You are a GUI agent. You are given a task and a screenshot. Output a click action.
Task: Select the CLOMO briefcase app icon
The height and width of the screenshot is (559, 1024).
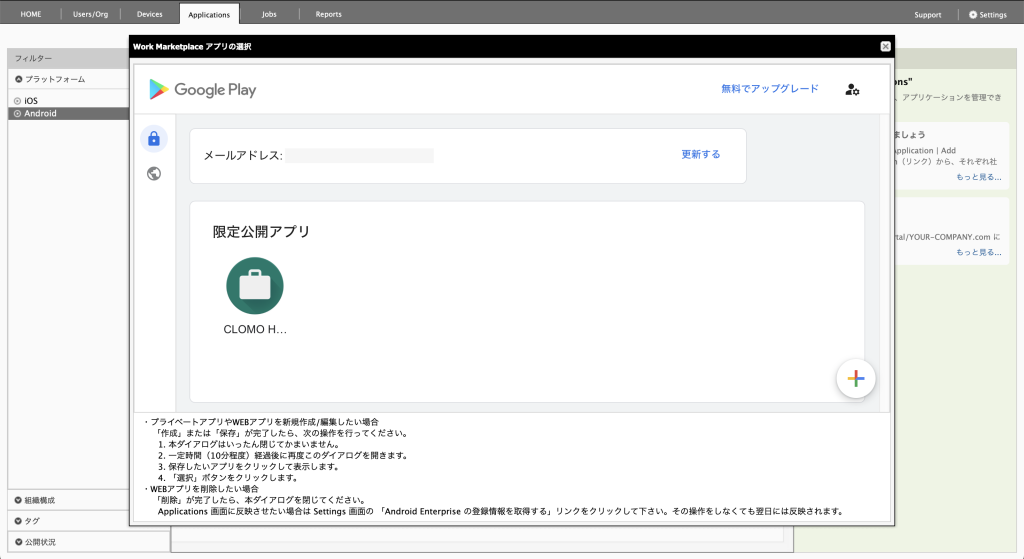pyautogui.click(x=255, y=285)
